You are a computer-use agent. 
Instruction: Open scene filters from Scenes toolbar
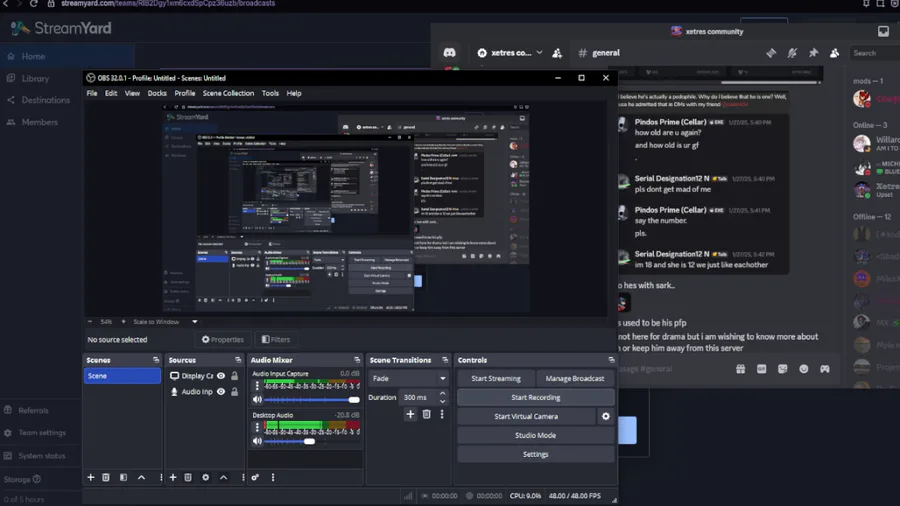(123, 477)
